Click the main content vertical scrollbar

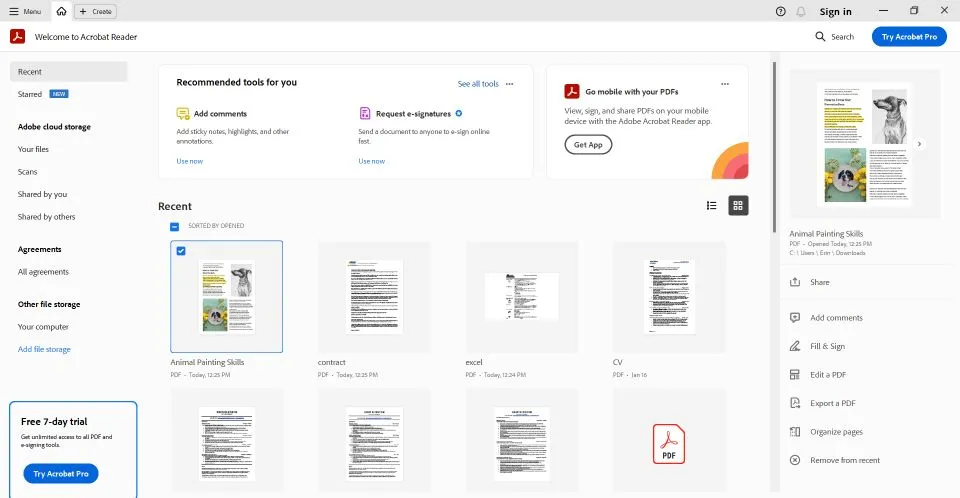click(774, 147)
